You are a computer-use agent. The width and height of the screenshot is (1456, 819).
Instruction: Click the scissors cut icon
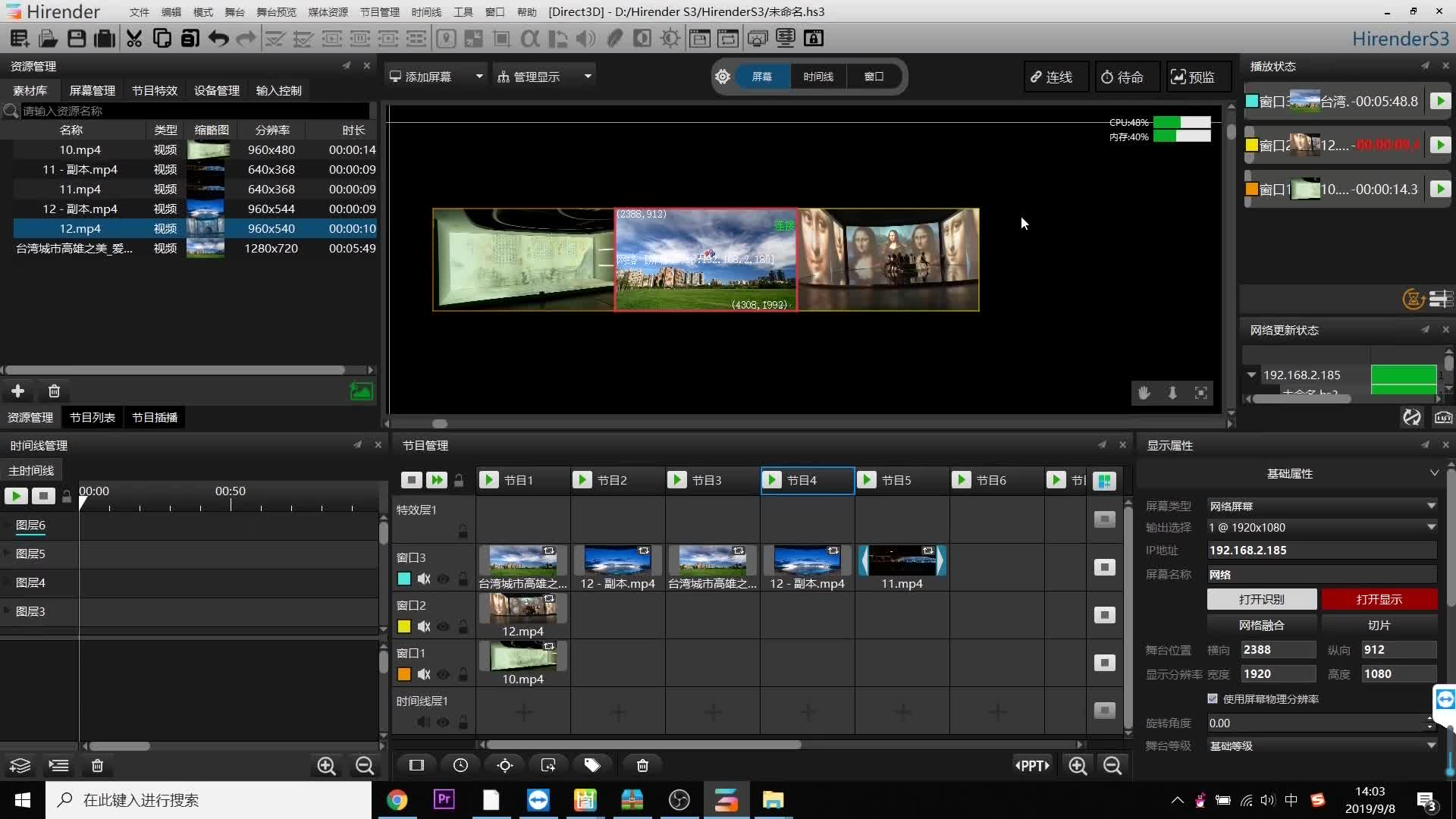pyautogui.click(x=134, y=38)
